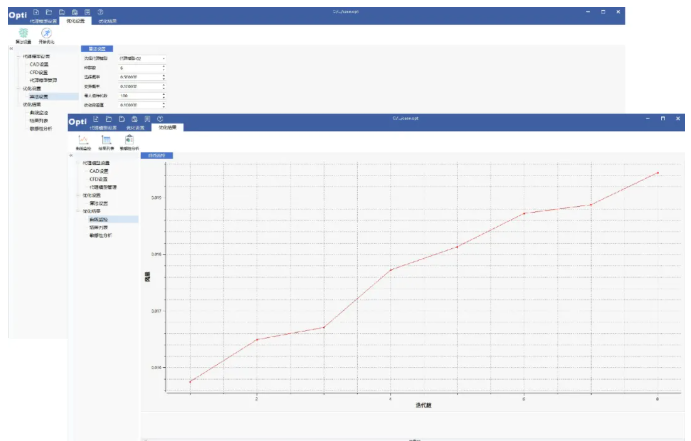Select CFD设置 in front window tree
Viewport: 691px width, 441px height.
tap(98, 179)
